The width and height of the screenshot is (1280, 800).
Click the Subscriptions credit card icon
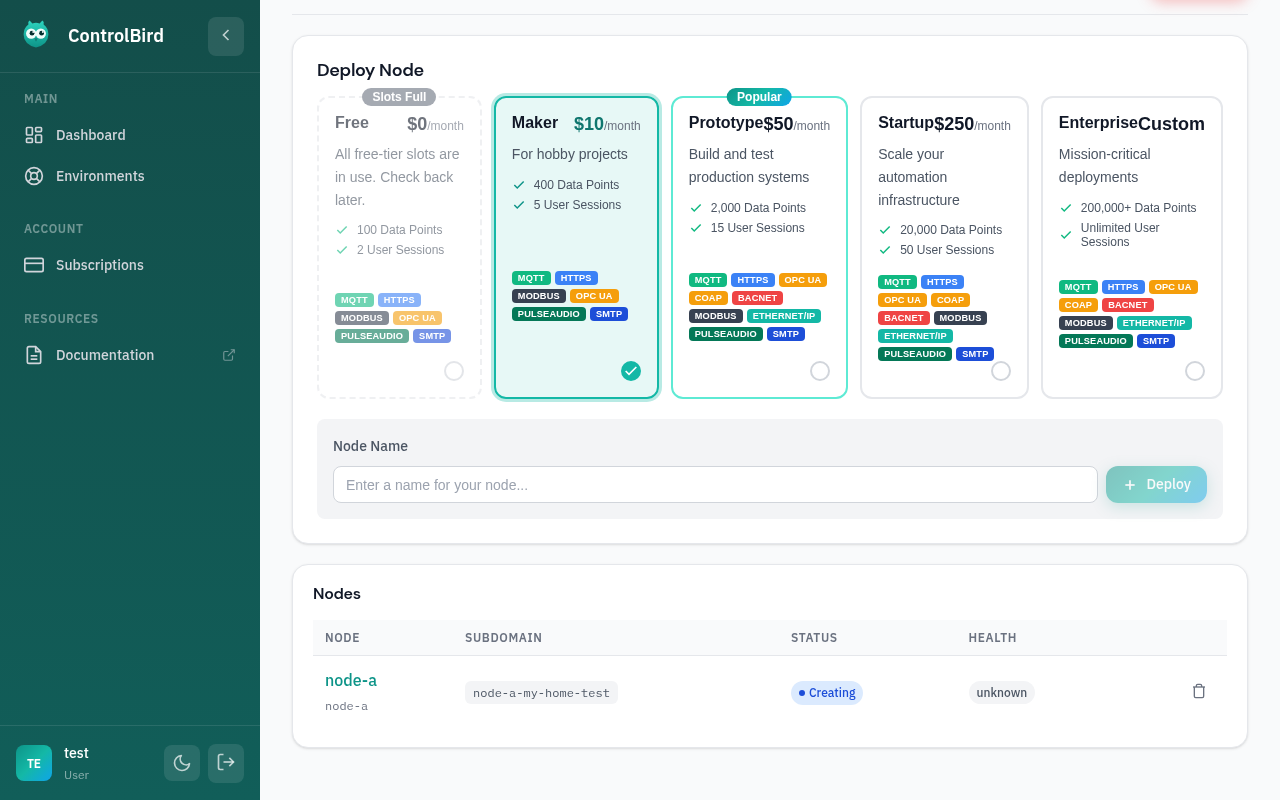point(34,265)
